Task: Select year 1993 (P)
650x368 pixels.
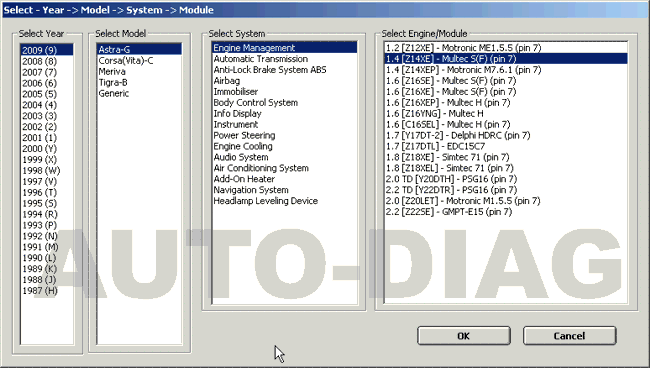Action: pos(47,225)
